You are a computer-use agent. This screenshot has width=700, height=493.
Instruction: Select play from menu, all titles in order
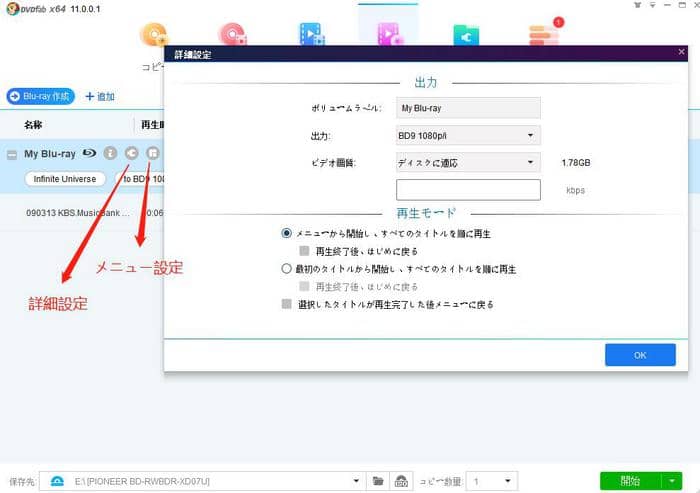pyautogui.click(x=288, y=233)
